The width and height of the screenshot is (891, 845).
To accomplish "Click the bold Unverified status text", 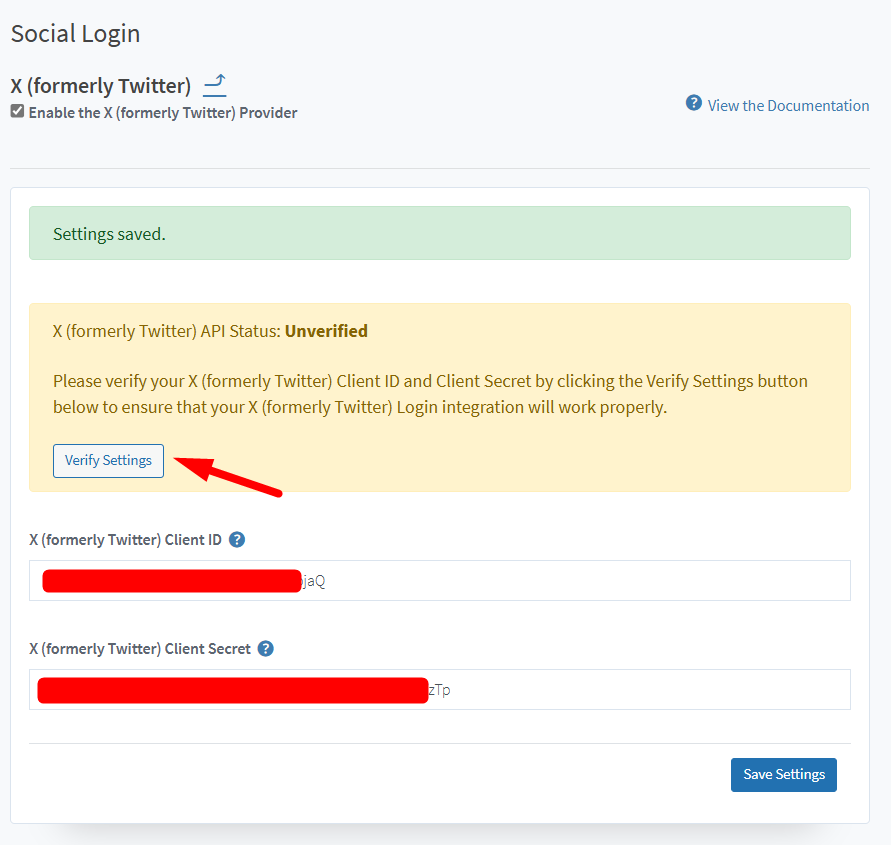I will [x=326, y=331].
